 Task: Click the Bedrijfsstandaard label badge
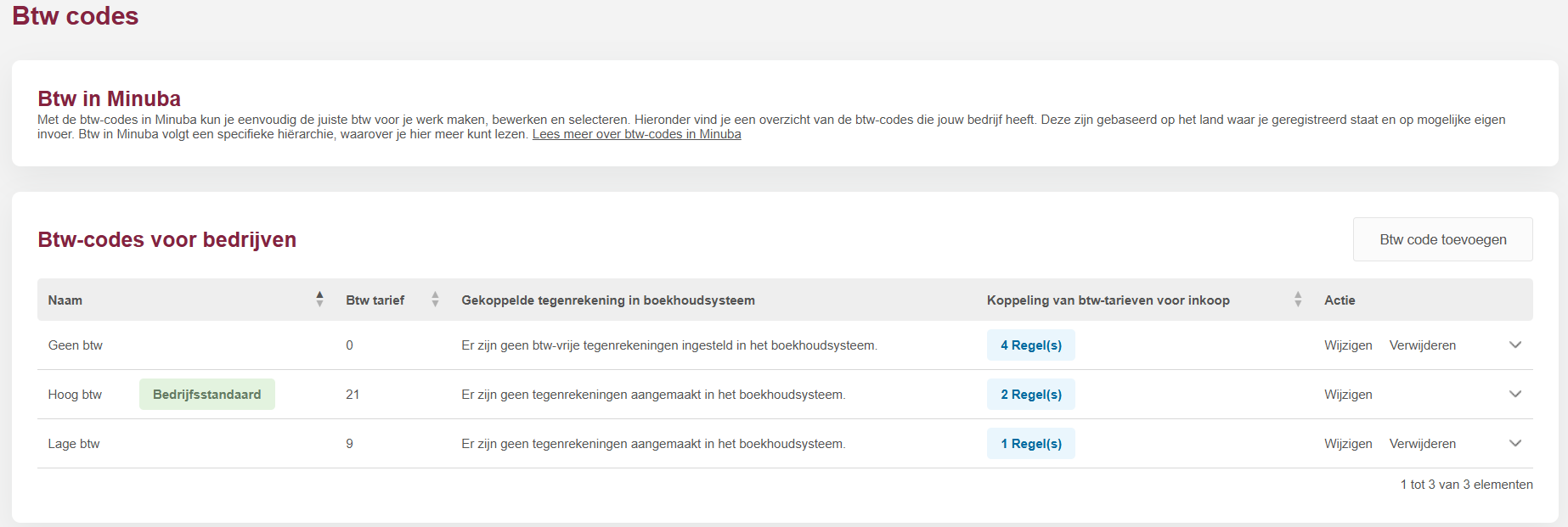206,395
